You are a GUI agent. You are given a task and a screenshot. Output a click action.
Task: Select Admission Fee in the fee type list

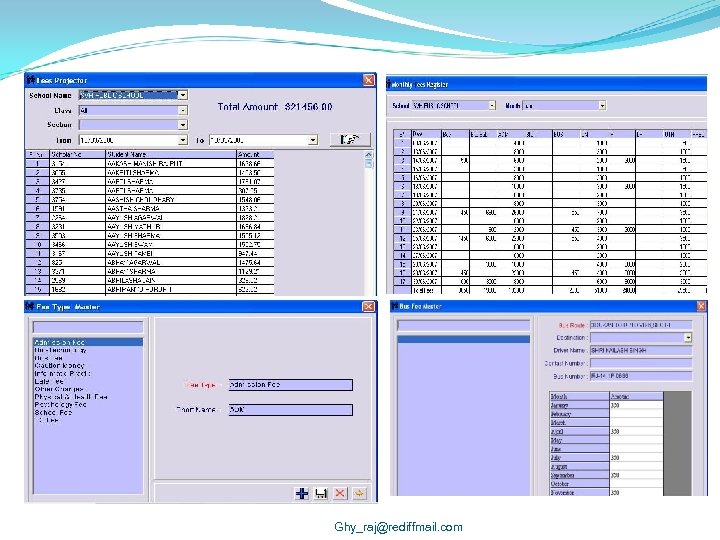[88, 342]
